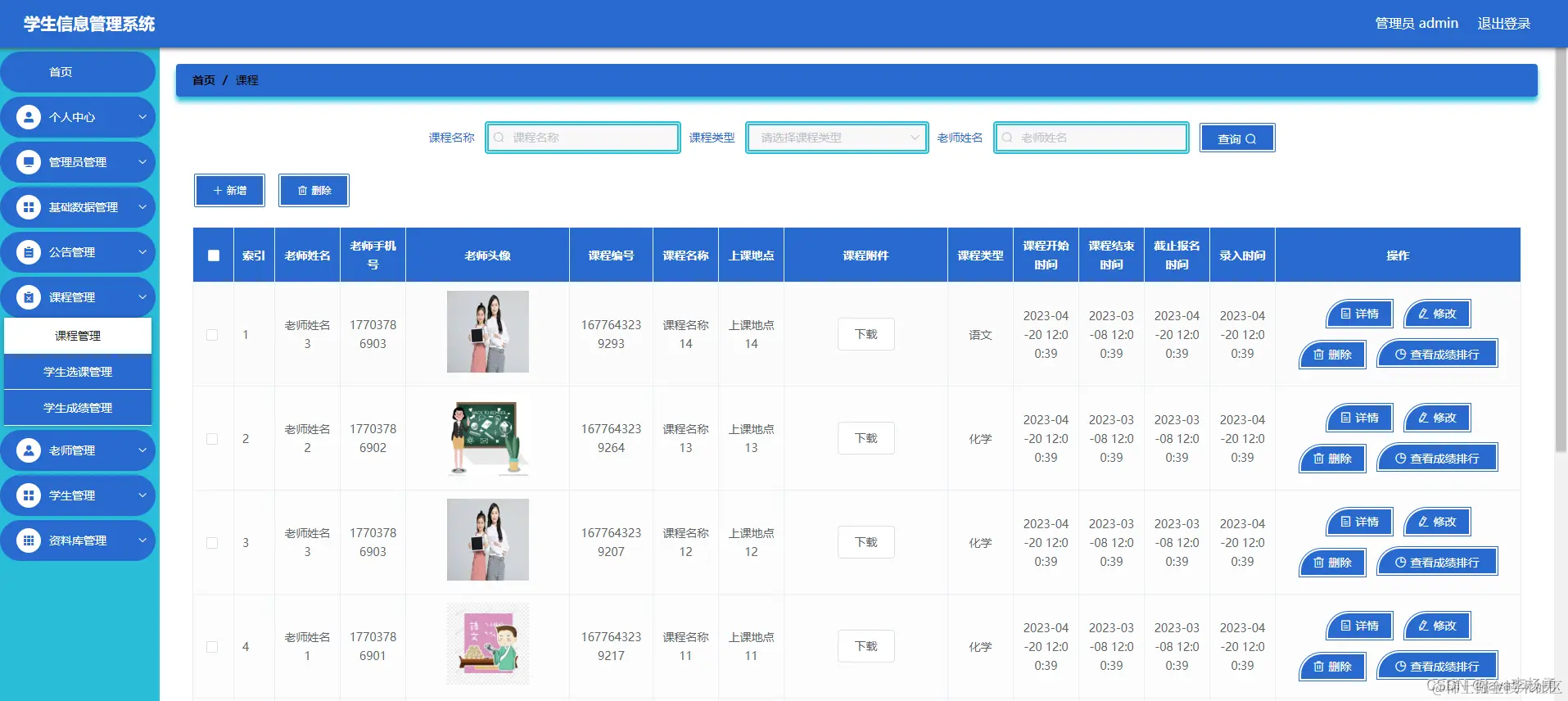Screen dimensions: 1568x701
Task: Delete row 4 with 删除 button
Action: (x=1333, y=667)
